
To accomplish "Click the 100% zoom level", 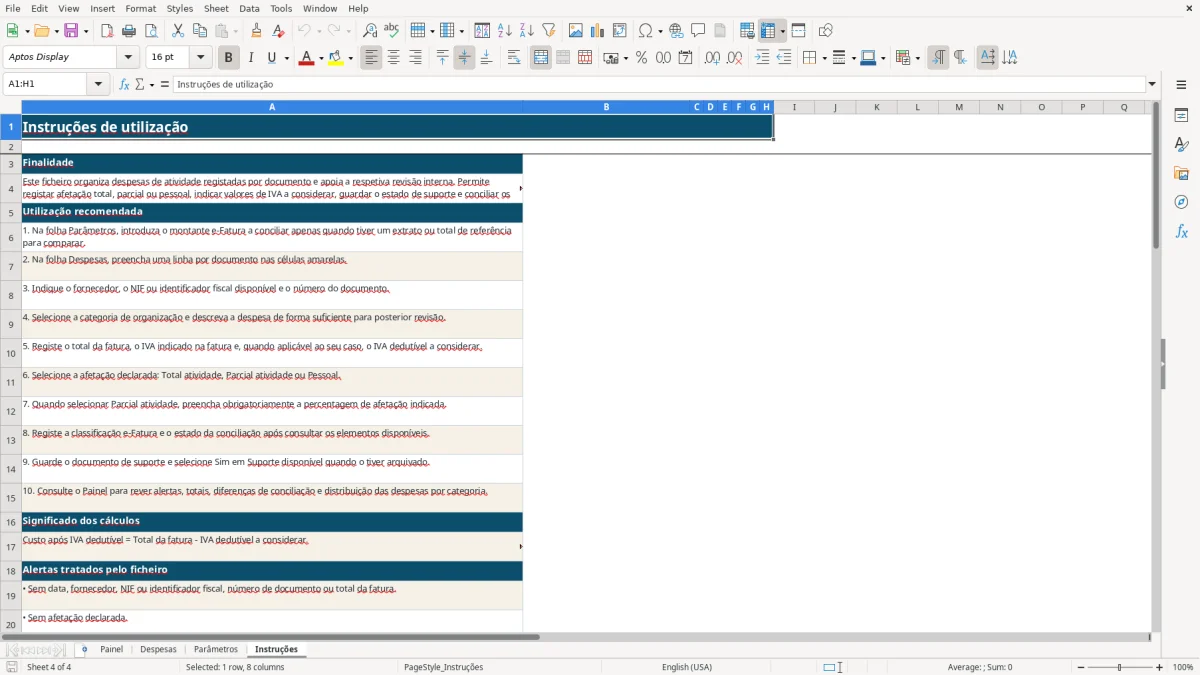I will click(x=1183, y=667).
